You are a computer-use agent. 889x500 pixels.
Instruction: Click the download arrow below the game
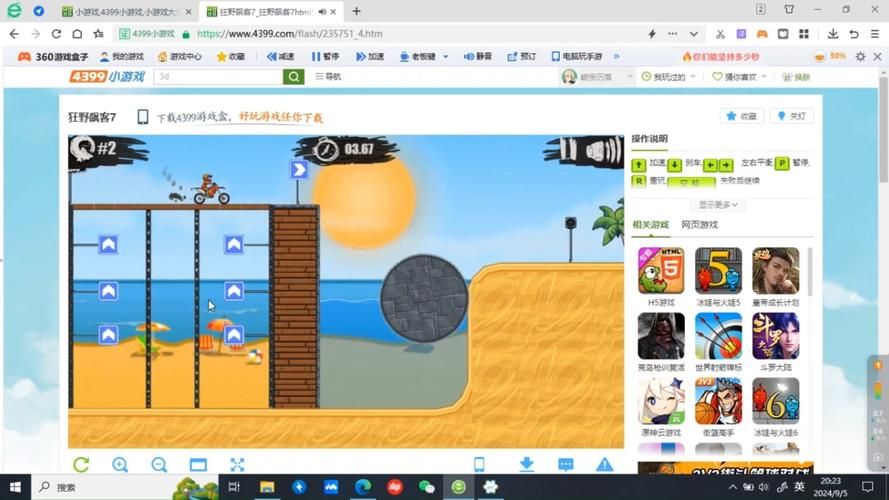[527, 464]
